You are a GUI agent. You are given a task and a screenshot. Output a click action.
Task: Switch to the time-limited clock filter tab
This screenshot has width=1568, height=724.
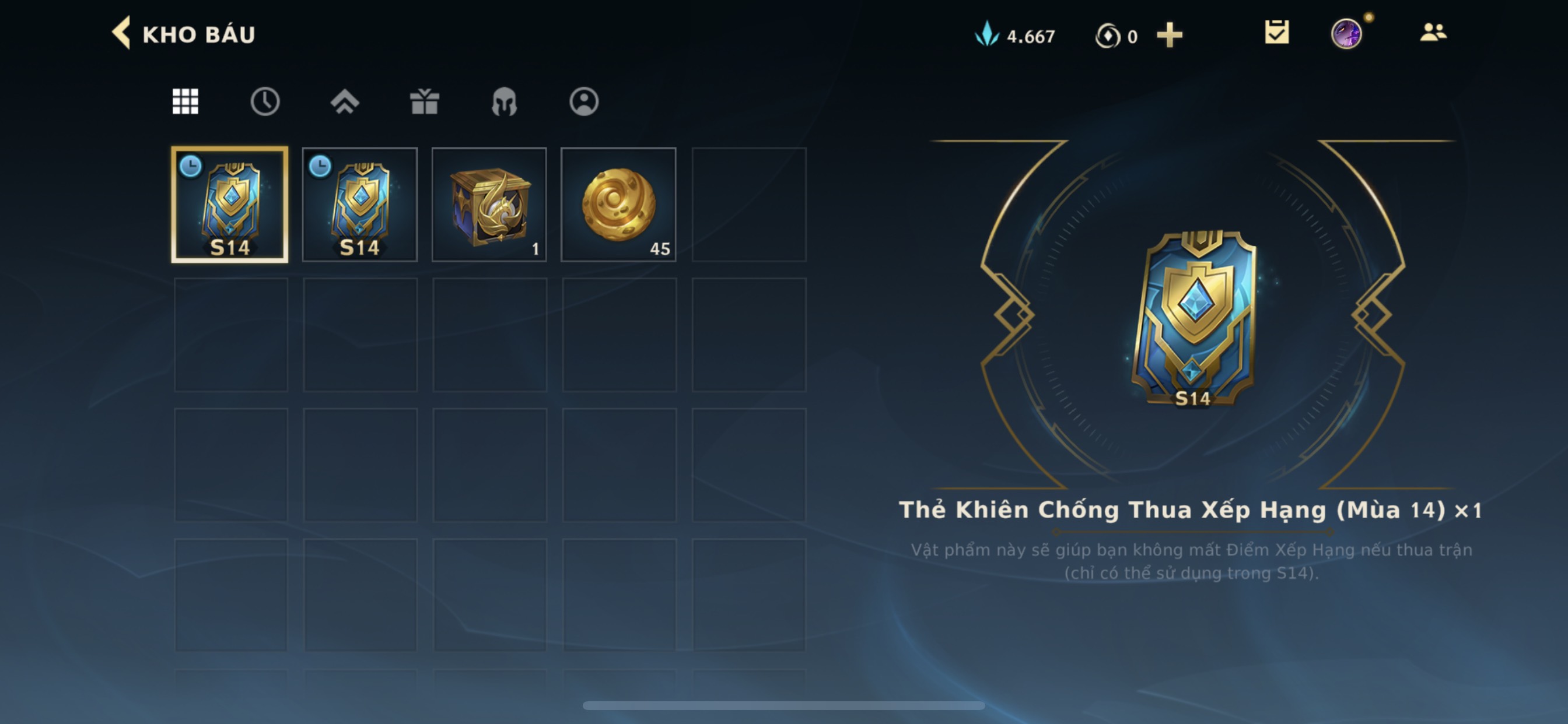click(265, 101)
